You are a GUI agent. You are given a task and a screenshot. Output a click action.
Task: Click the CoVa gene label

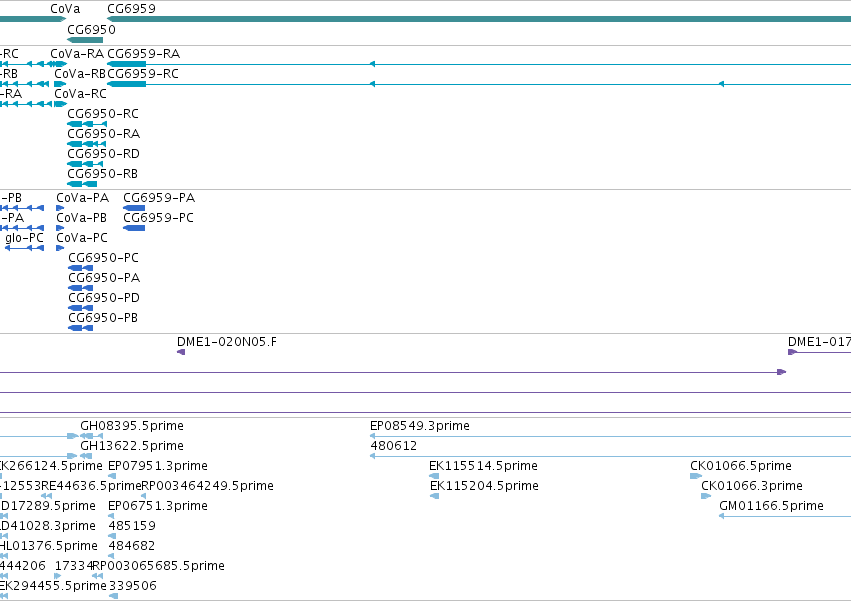pyautogui.click(x=65, y=9)
